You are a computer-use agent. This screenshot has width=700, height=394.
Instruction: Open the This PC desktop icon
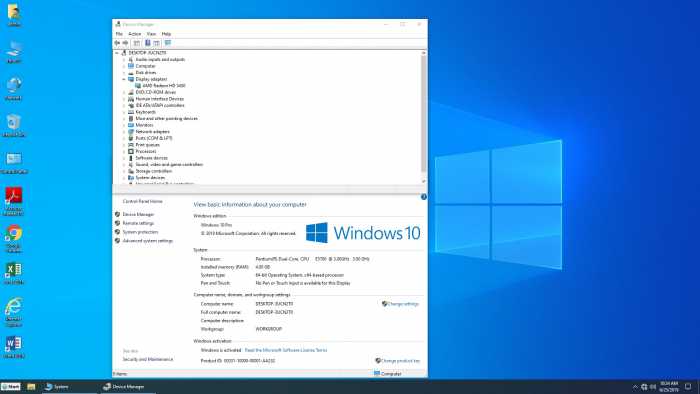(14, 52)
